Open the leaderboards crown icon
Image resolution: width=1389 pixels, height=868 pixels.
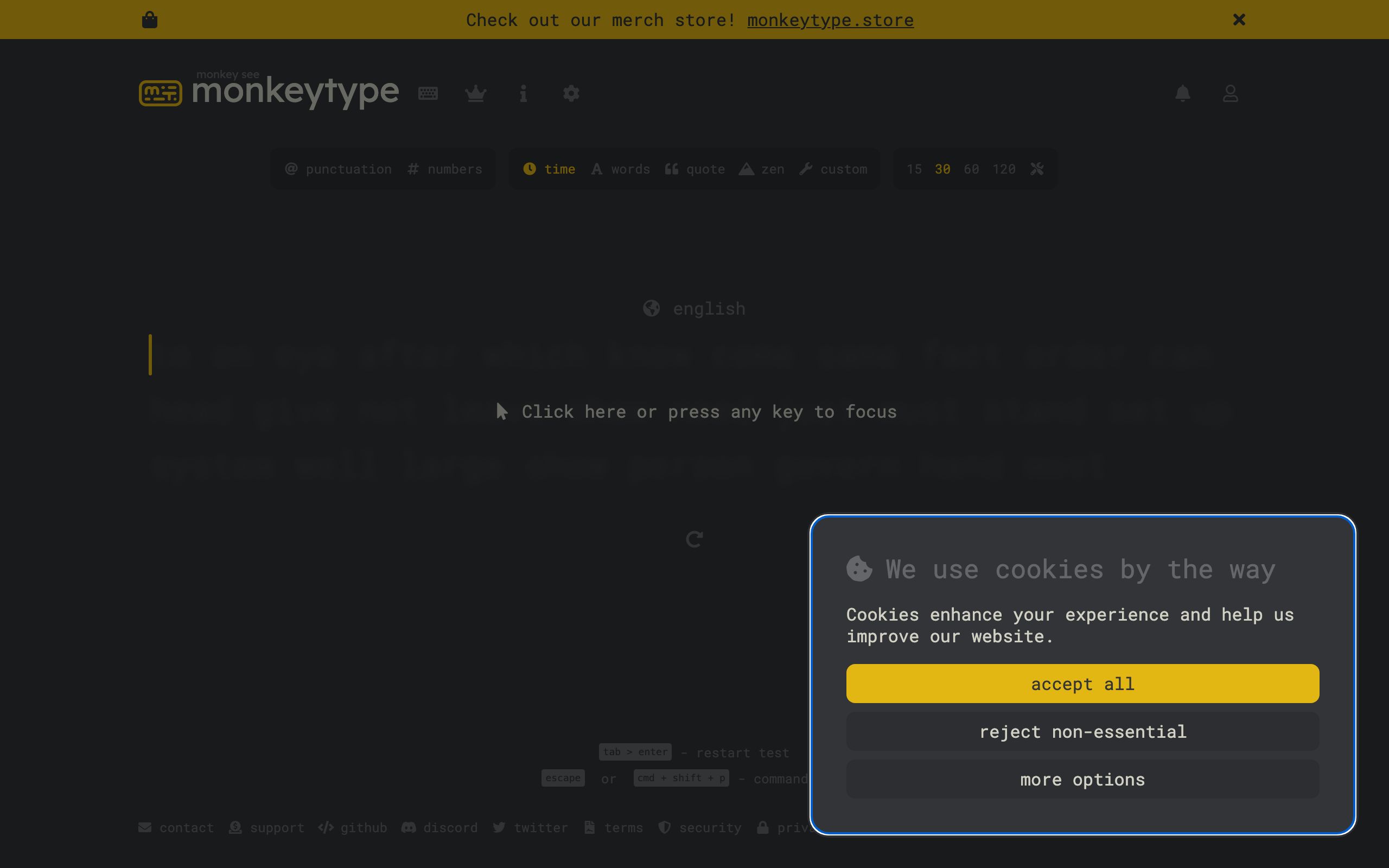tap(476, 93)
